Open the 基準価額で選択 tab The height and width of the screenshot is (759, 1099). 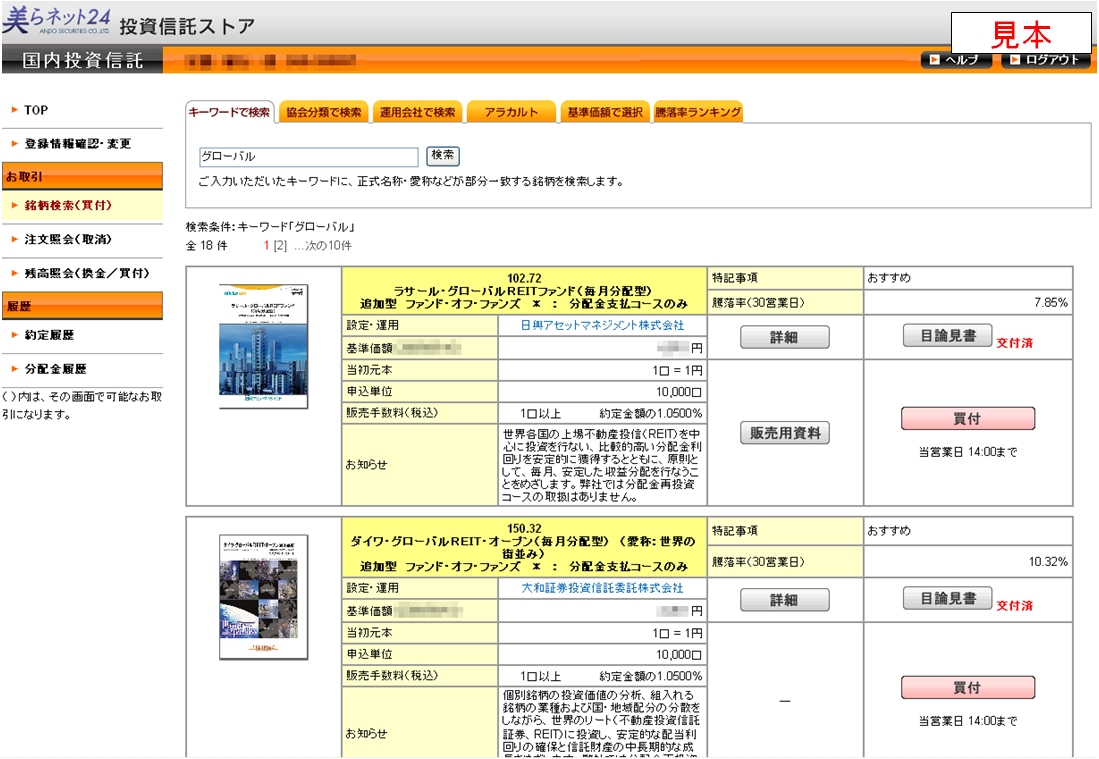click(605, 112)
